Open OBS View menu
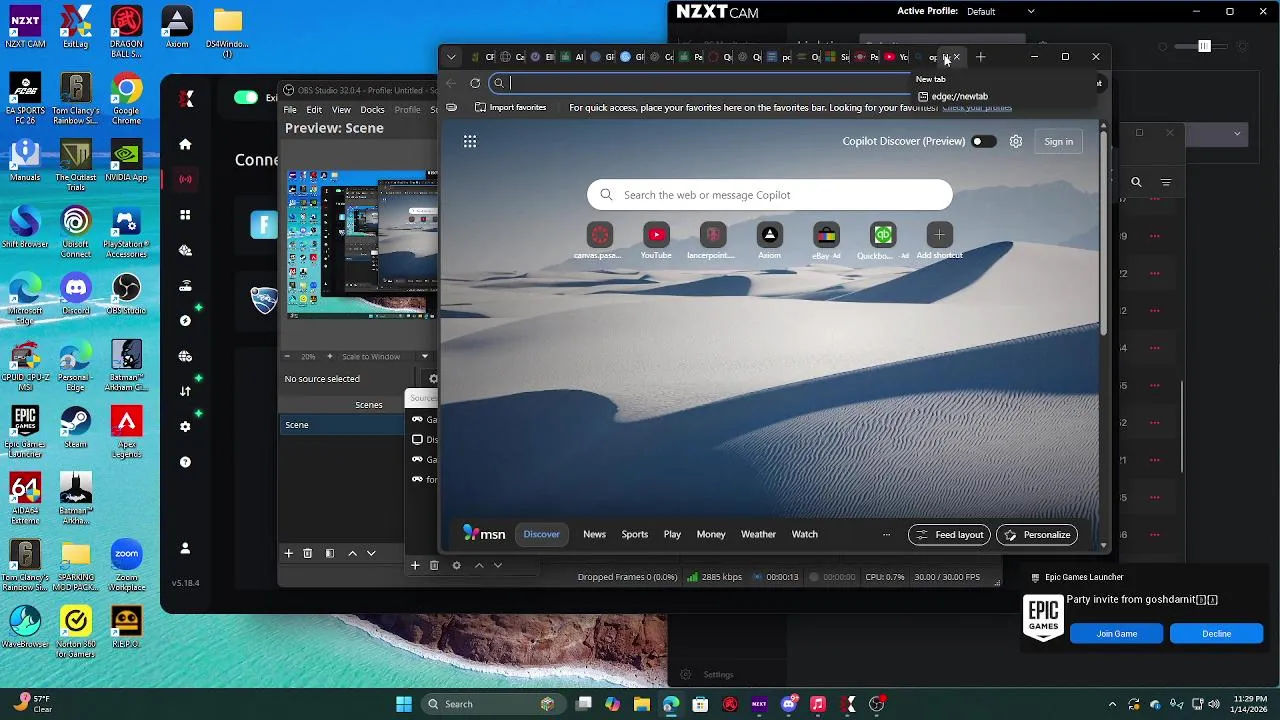Image resolution: width=1280 pixels, height=720 pixels. tap(341, 109)
